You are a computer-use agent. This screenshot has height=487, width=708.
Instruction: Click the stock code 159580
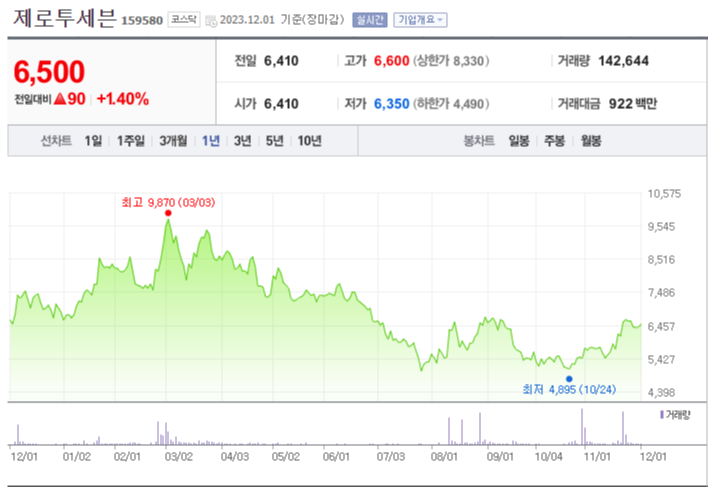[142, 21]
